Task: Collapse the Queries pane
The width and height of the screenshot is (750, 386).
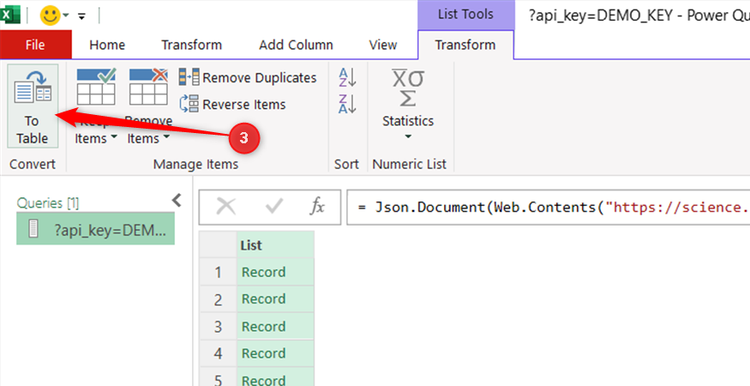Action: coord(177,200)
